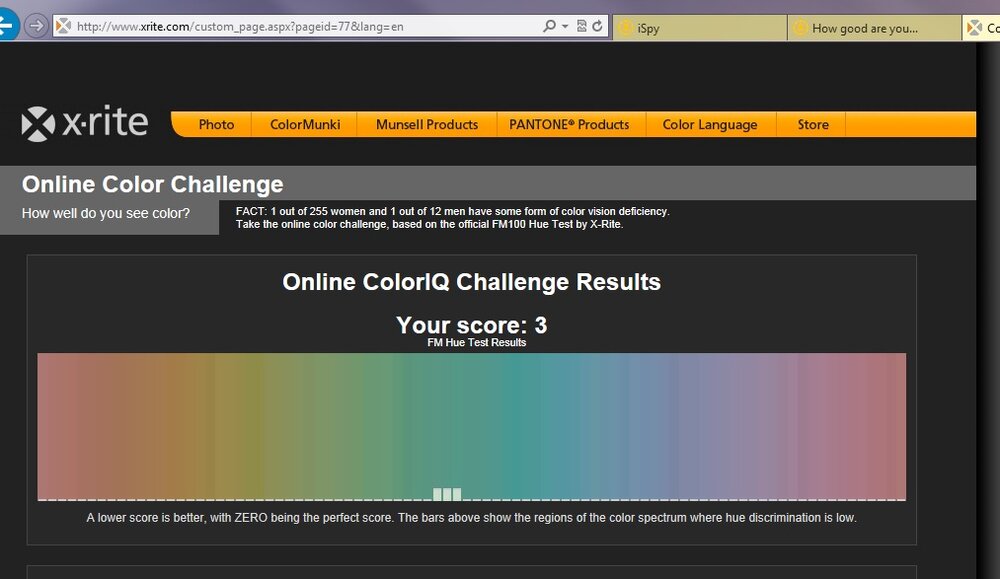This screenshot has width=1000, height=579.
Task: Switch to the iSpy browser tab
Action: (x=700, y=28)
